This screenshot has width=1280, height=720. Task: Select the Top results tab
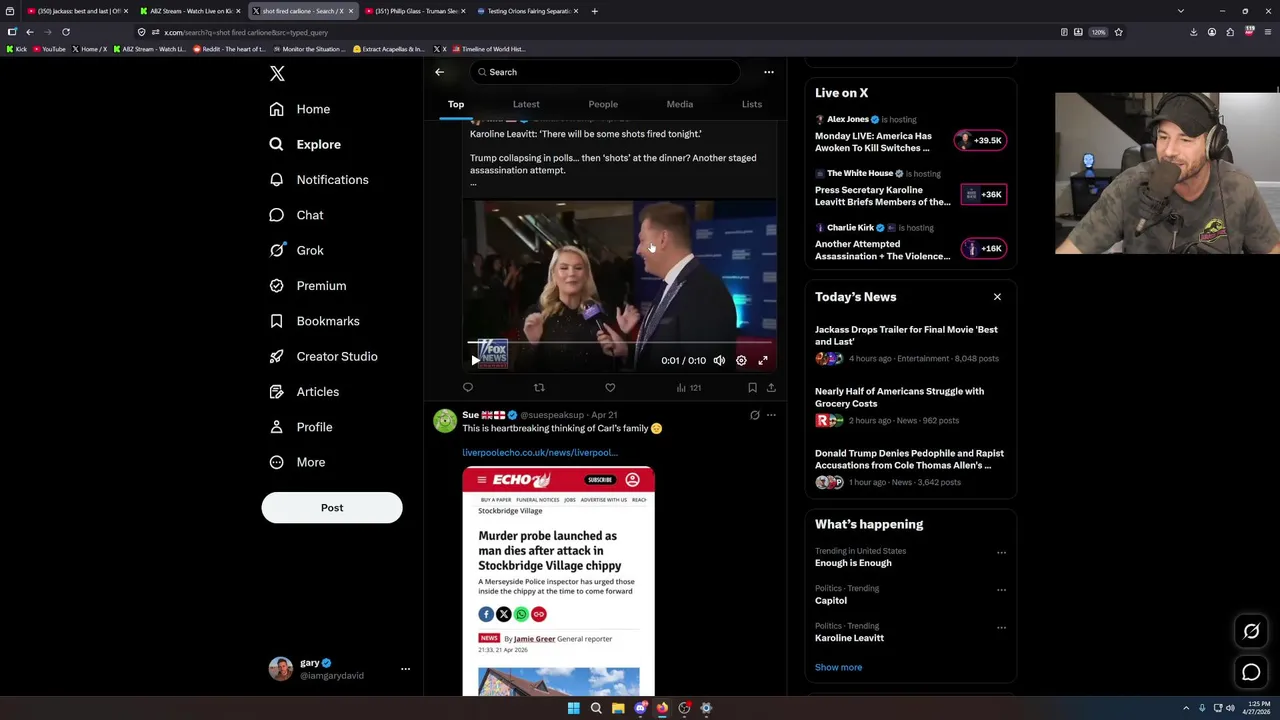(456, 104)
